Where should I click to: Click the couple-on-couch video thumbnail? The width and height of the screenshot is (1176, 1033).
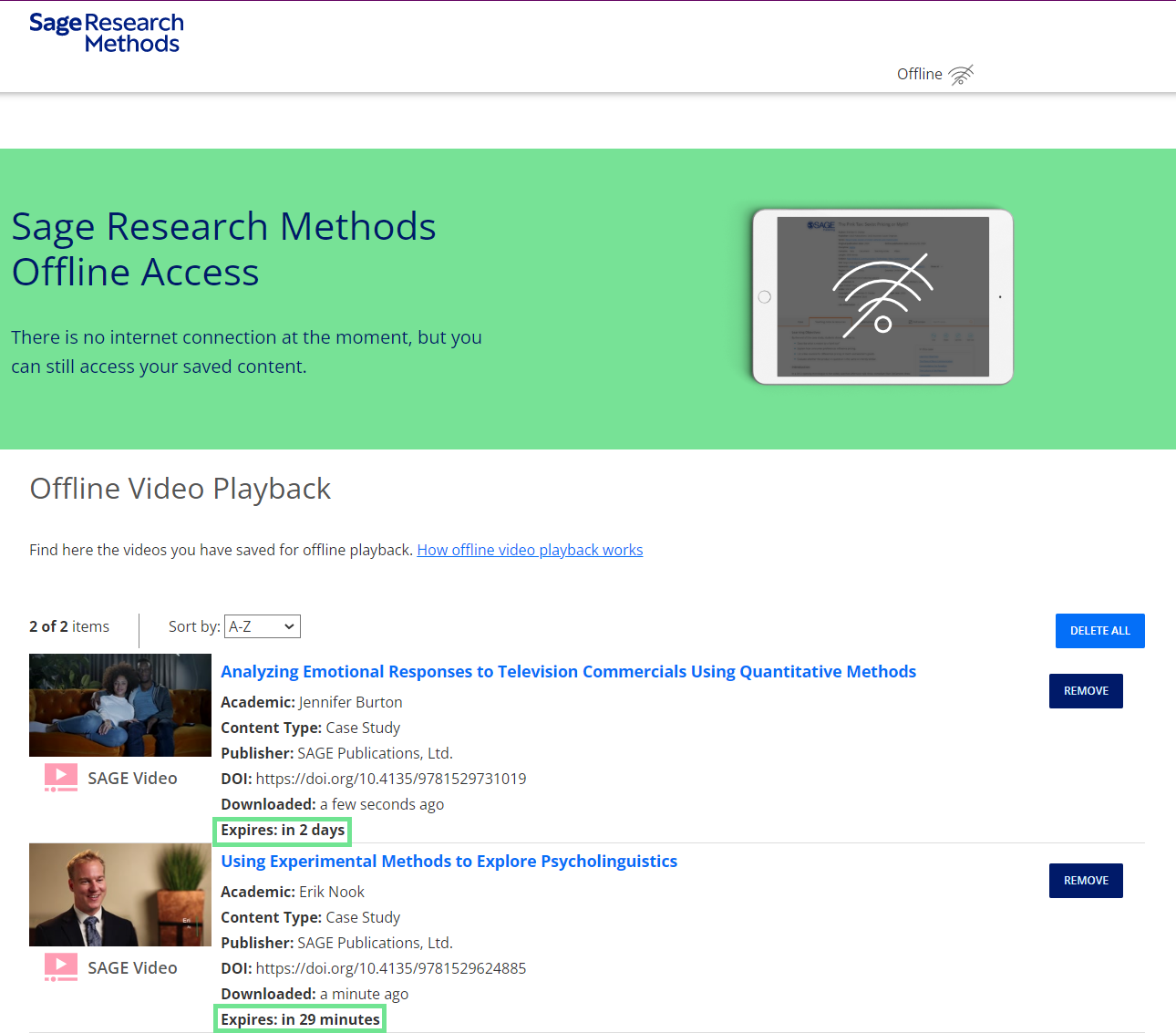120,705
